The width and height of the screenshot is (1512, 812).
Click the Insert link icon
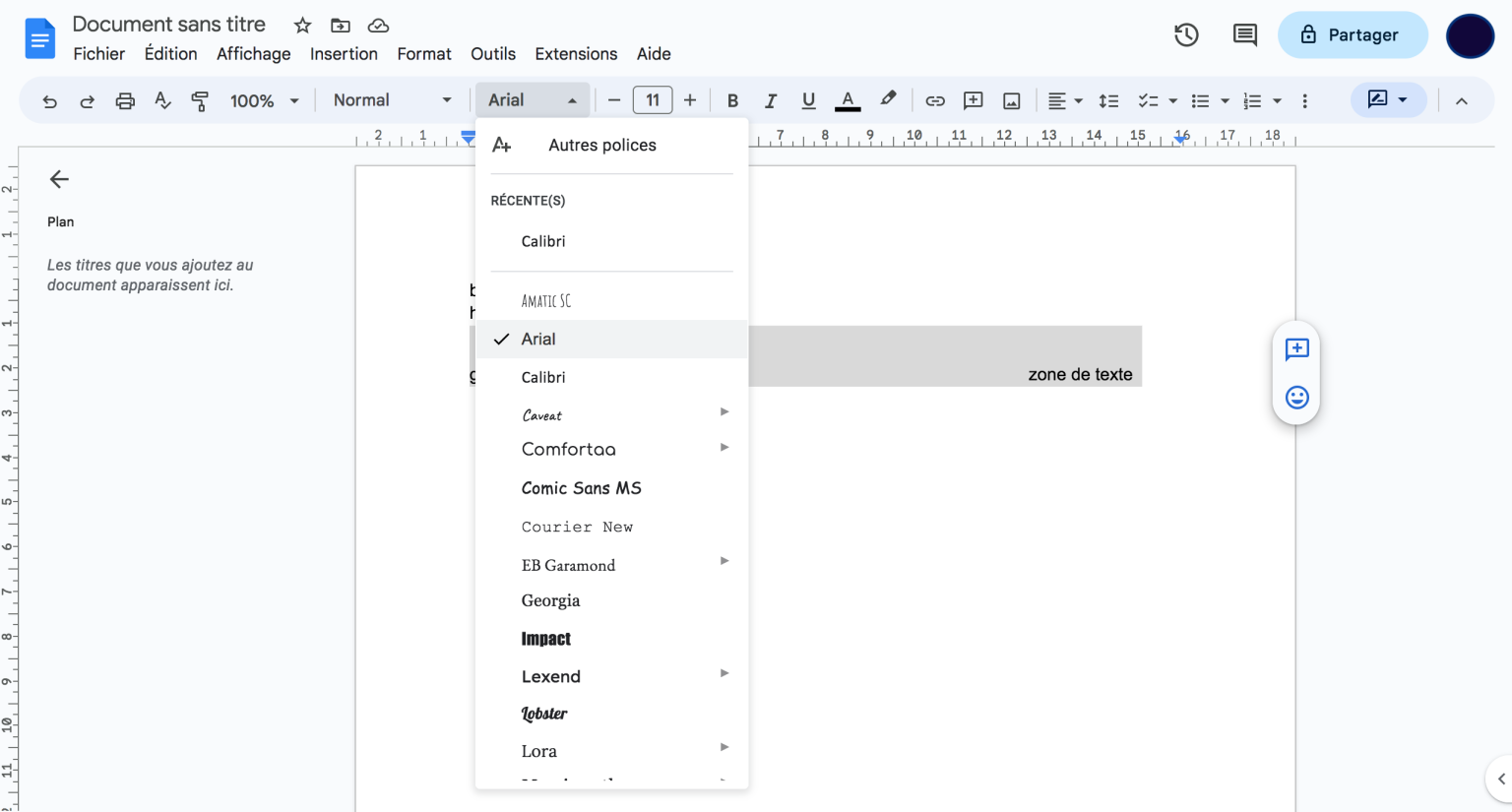pos(935,100)
